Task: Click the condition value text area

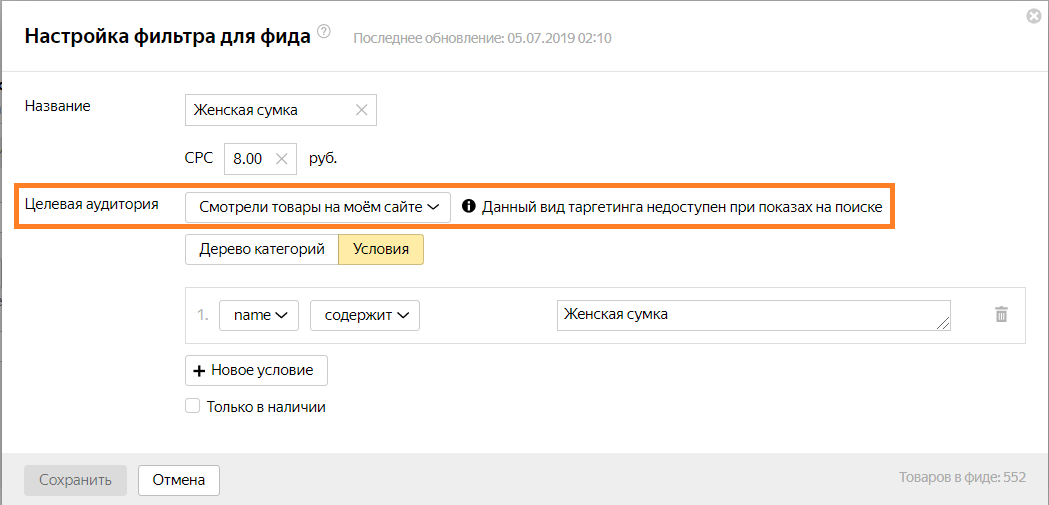Action: pyautogui.click(x=752, y=315)
